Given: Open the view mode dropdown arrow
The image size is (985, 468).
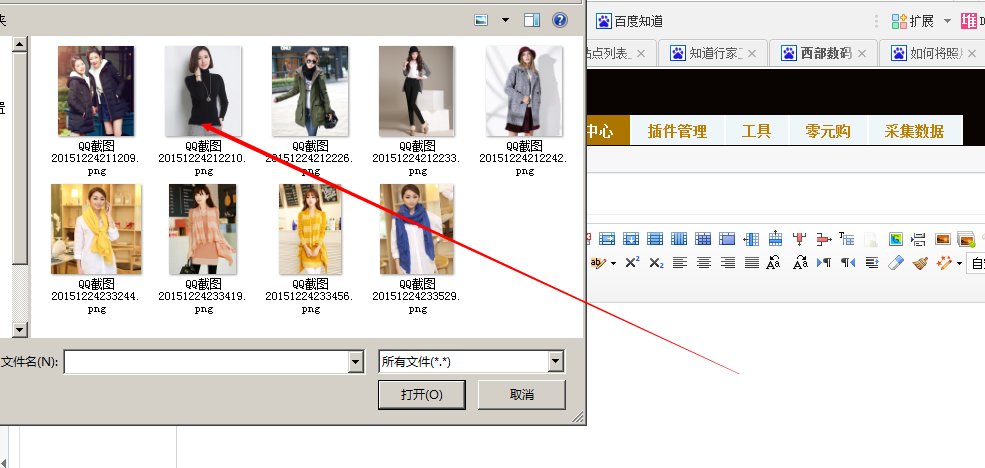Looking at the screenshot, I should 506,20.
